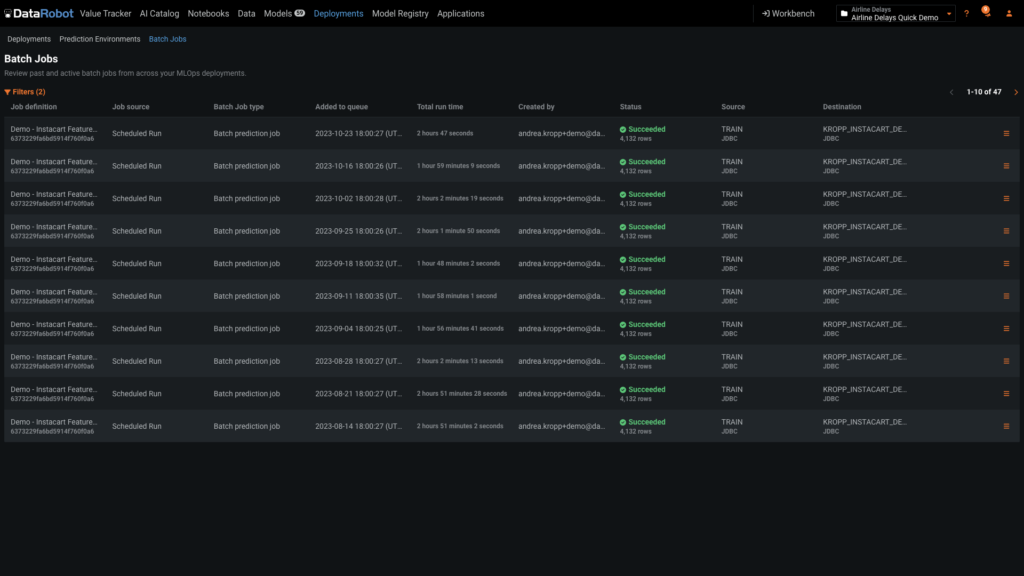Open the Model Registry menu item

400,14
